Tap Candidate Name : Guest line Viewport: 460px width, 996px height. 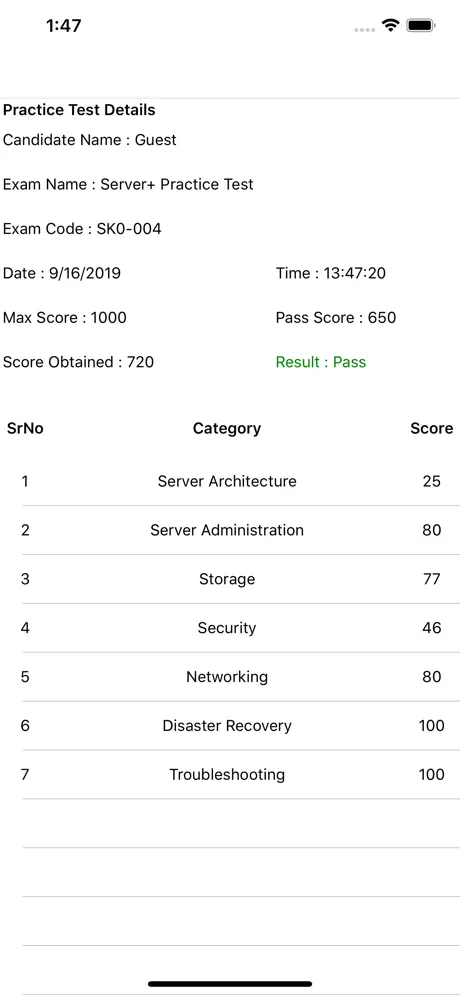[90, 140]
